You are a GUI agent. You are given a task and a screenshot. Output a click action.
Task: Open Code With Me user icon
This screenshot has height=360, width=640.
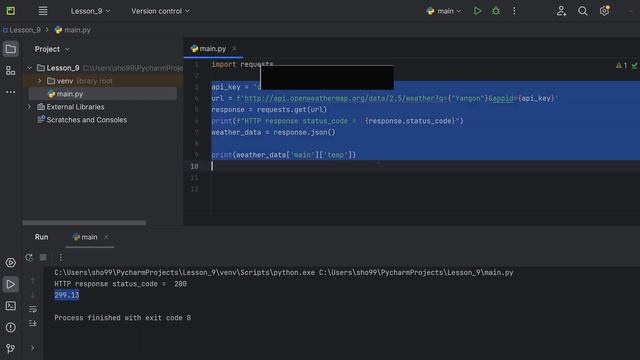coord(561,11)
